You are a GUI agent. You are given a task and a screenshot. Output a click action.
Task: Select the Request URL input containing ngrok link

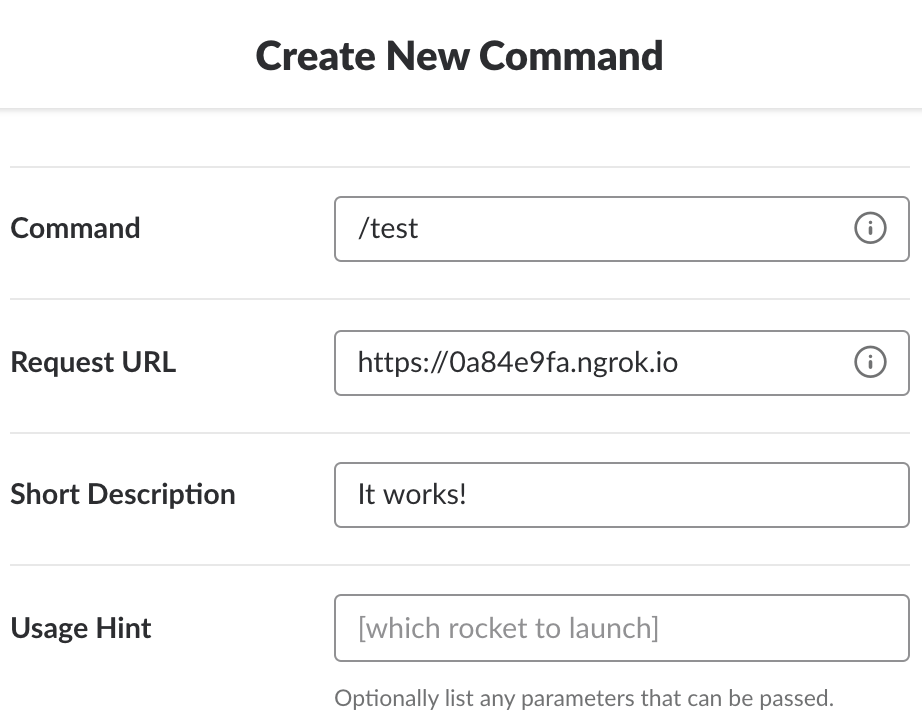[x=600, y=363]
